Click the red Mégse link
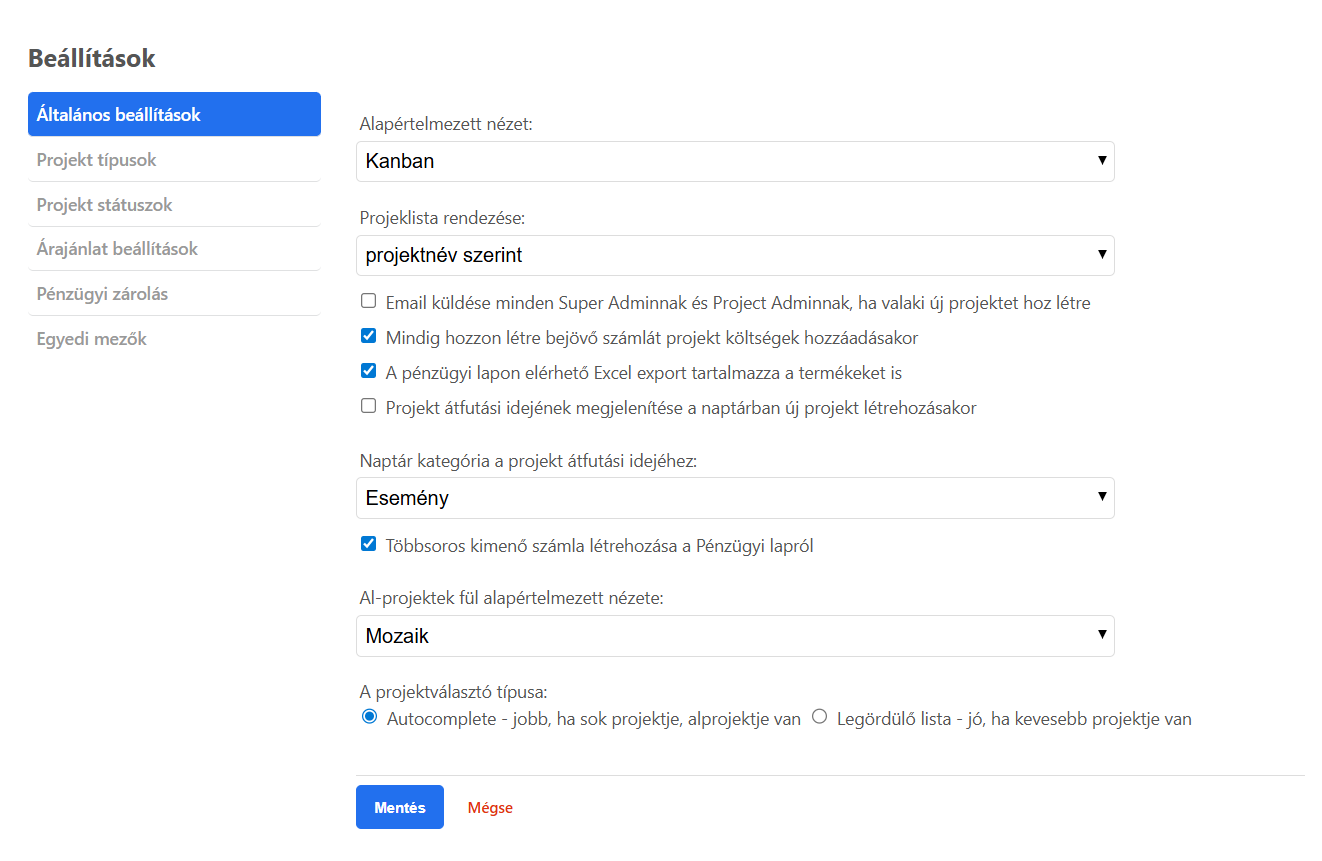 490,808
